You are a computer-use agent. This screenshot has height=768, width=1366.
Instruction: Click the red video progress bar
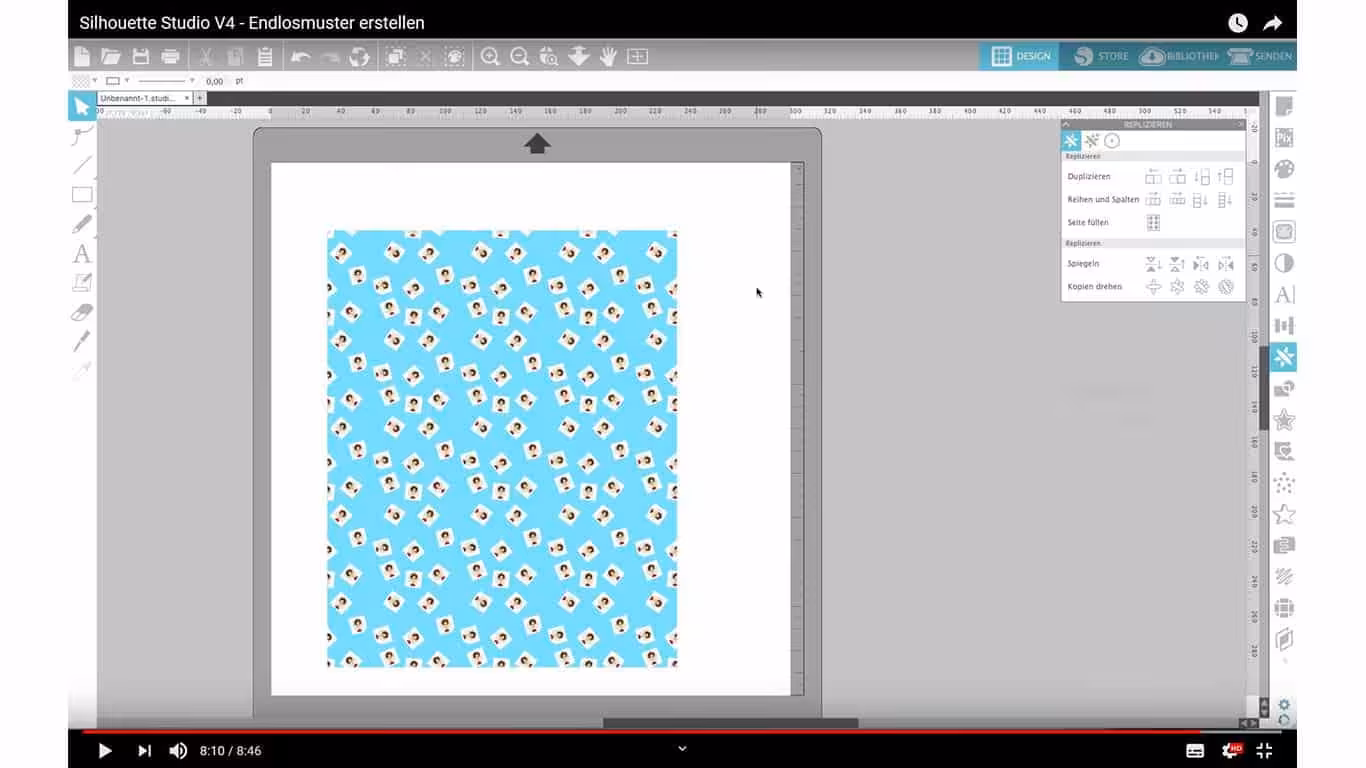tap(600, 731)
